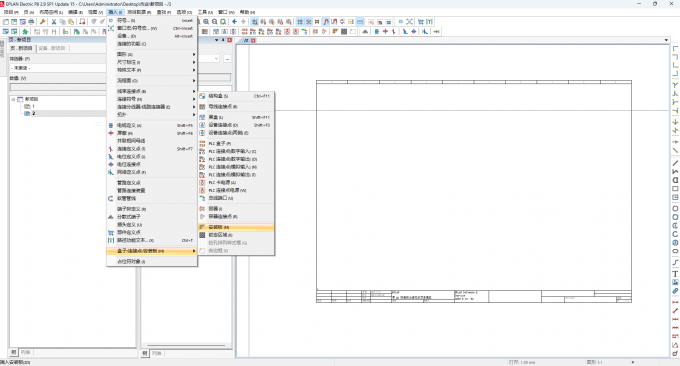This screenshot has height=366, width=680.
Task: Select 路径功能文本... in Insert menu
Action: click(x=152, y=240)
